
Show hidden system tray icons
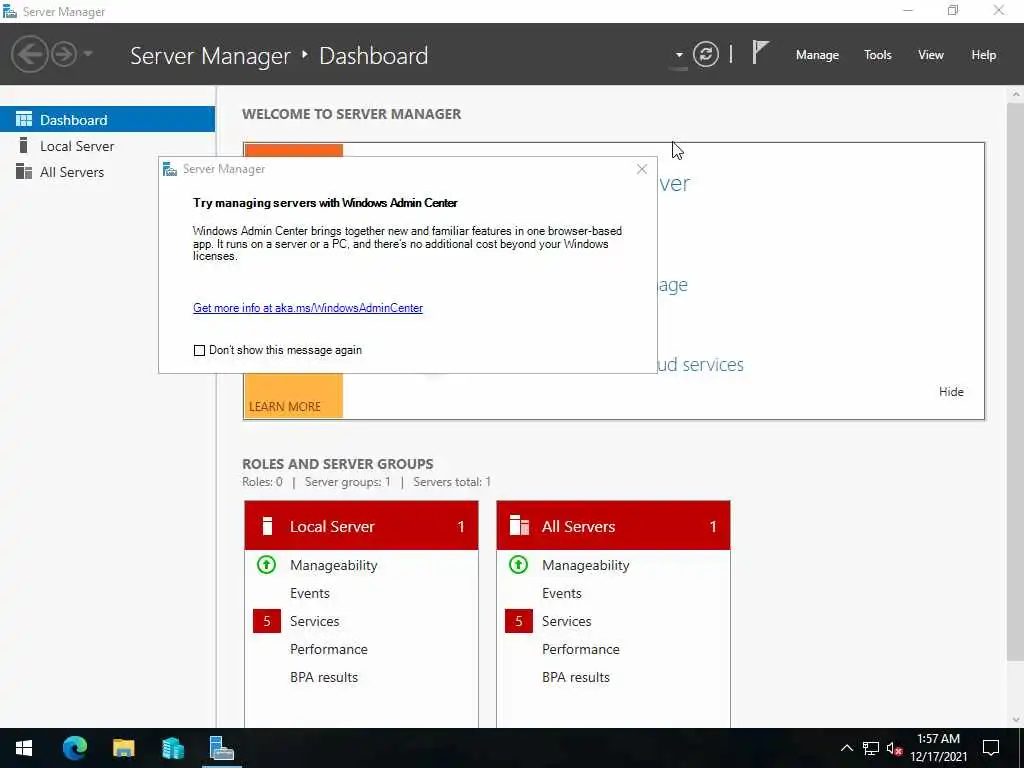pos(846,748)
